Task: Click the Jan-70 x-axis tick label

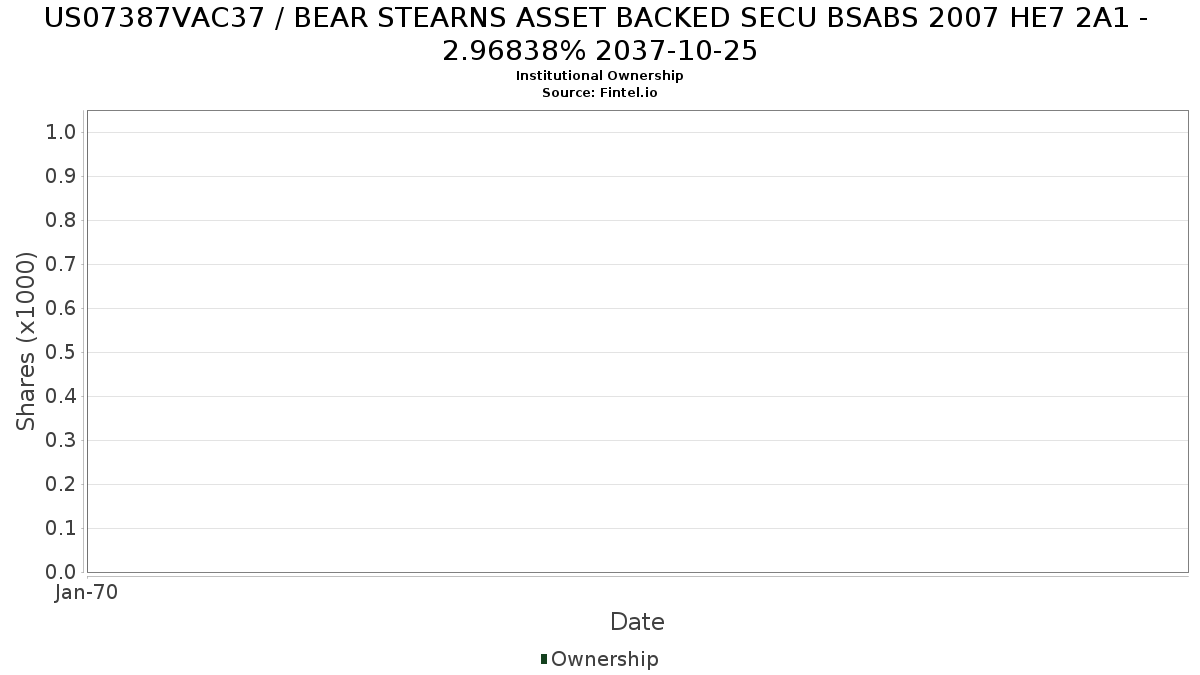Action: coord(87,593)
